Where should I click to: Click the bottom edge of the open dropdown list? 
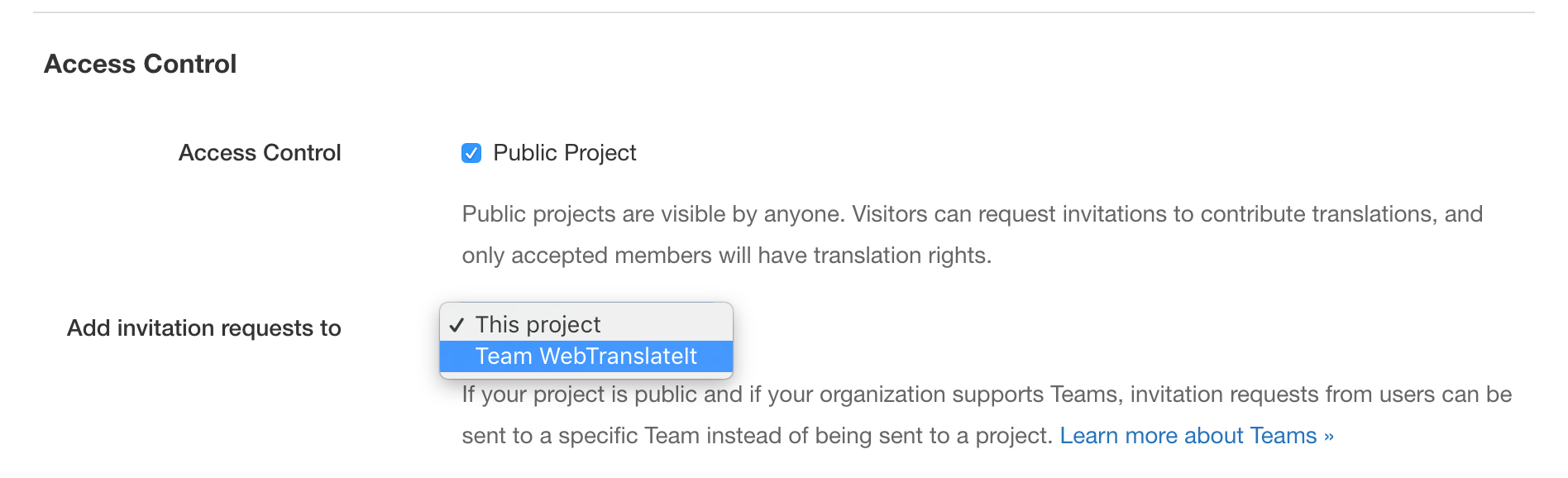pyautogui.click(x=586, y=375)
